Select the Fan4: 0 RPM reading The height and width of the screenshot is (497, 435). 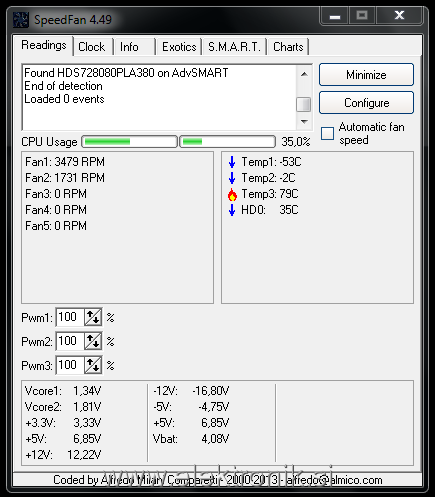(56, 210)
